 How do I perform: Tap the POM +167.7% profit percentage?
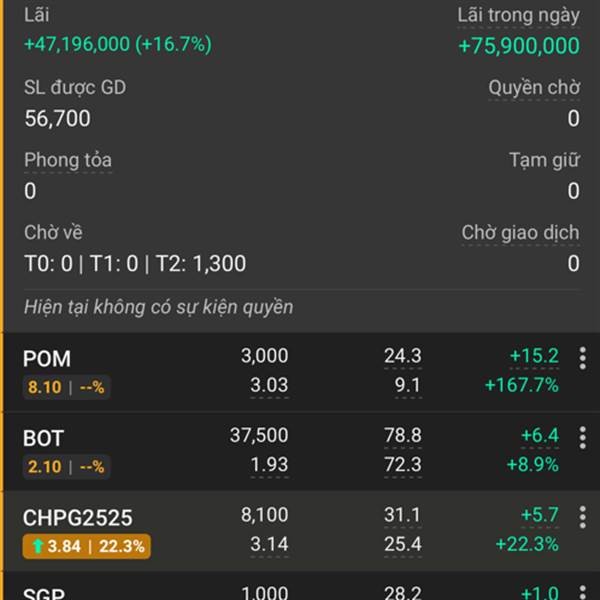[521, 385]
